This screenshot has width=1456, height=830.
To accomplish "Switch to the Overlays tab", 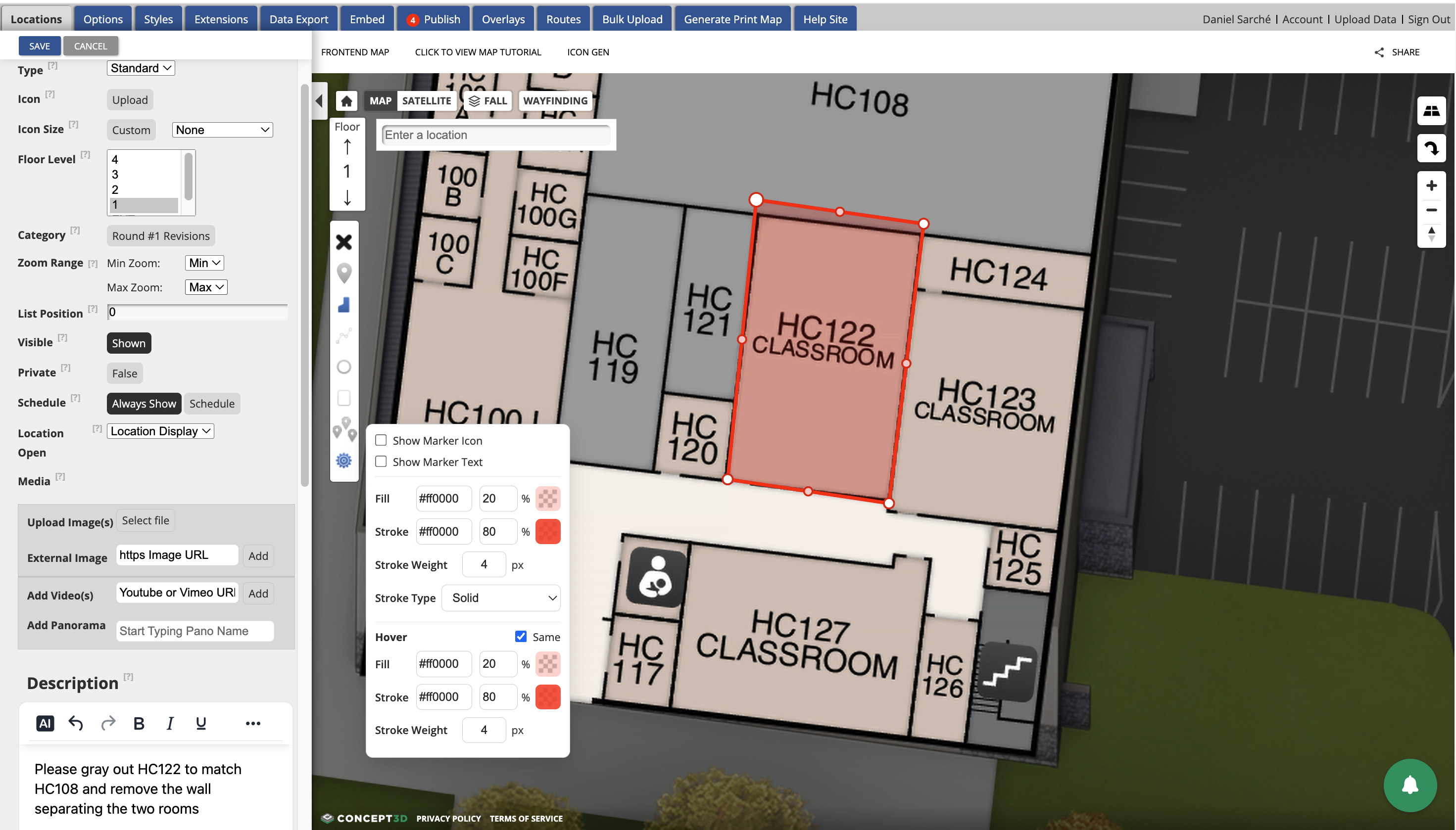I will [x=503, y=19].
